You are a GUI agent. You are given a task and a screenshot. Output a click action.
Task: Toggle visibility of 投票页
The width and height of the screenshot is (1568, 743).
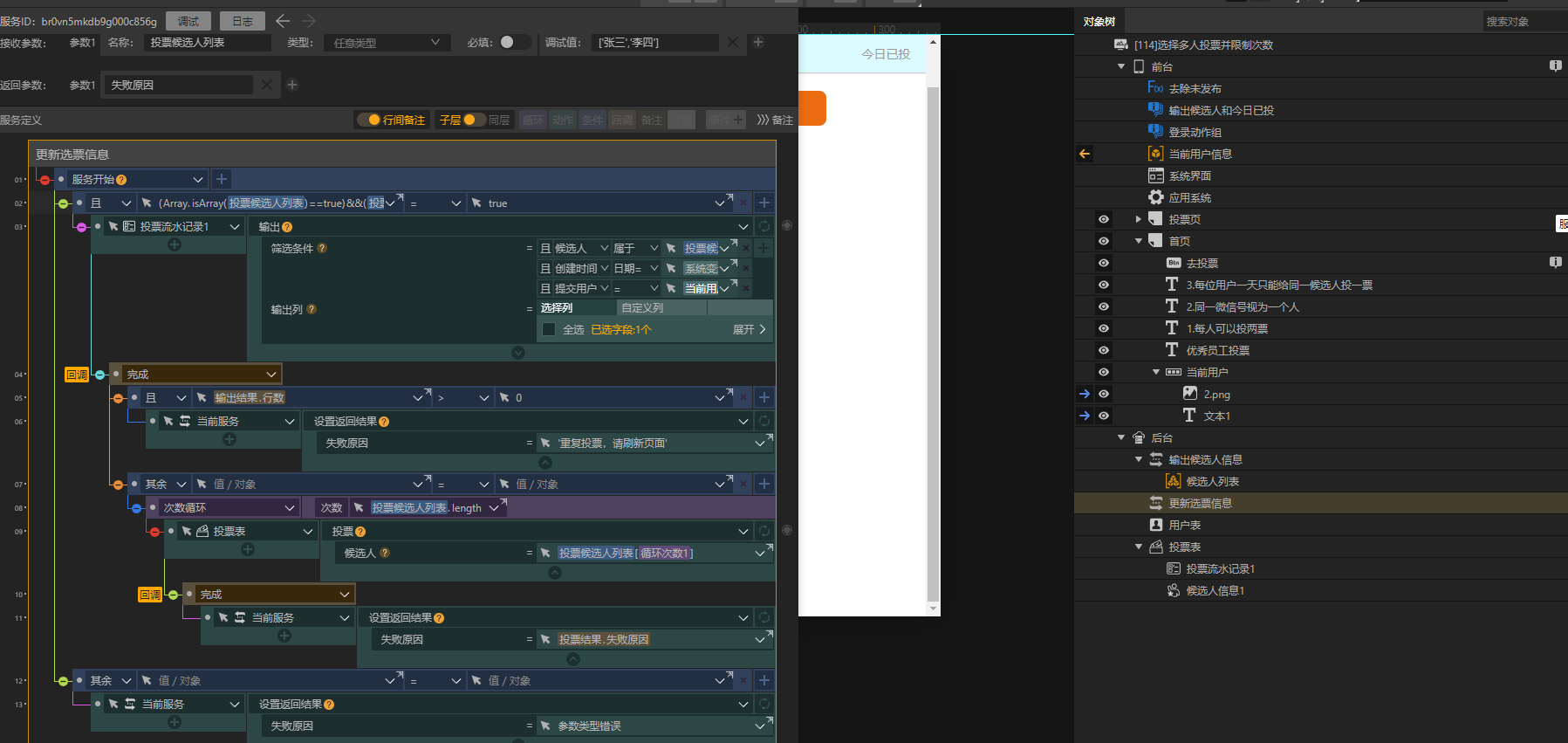[x=1104, y=219]
